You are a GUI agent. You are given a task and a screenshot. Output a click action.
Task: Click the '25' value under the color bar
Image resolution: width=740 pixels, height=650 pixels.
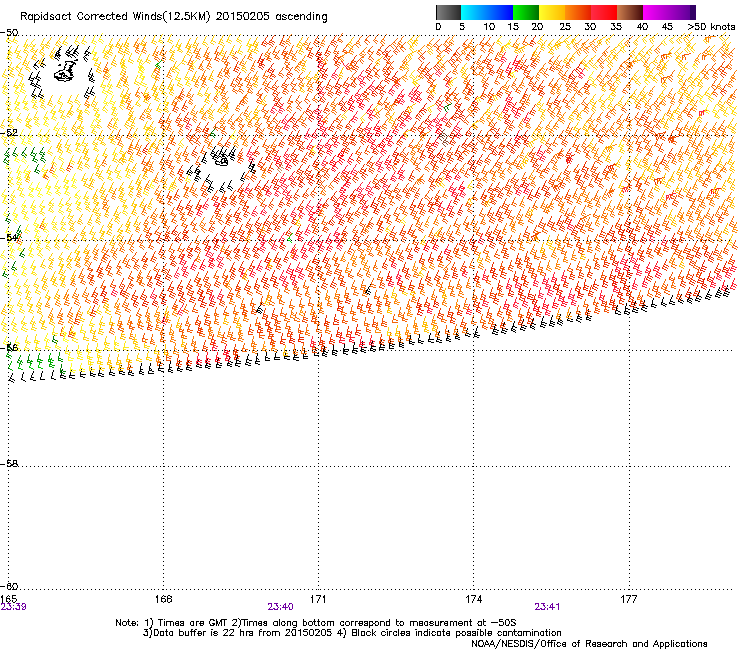pyautogui.click(x=565, y=27)
